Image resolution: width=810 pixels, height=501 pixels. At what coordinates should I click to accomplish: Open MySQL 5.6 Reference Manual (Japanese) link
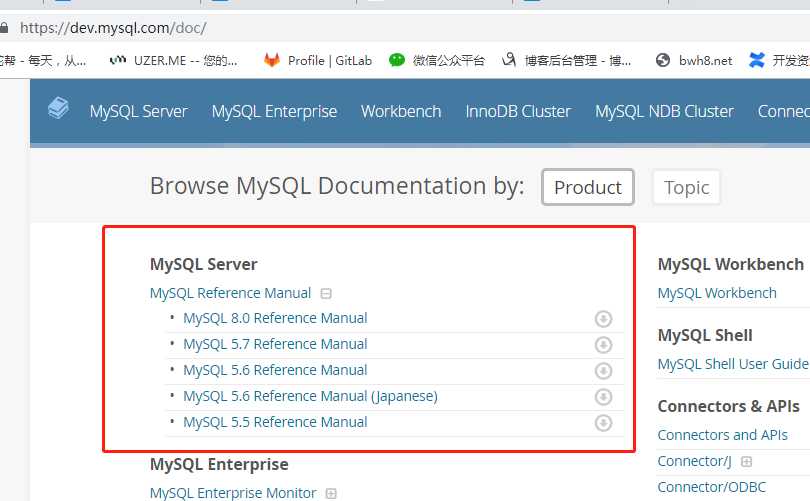(x=310, y=396)
